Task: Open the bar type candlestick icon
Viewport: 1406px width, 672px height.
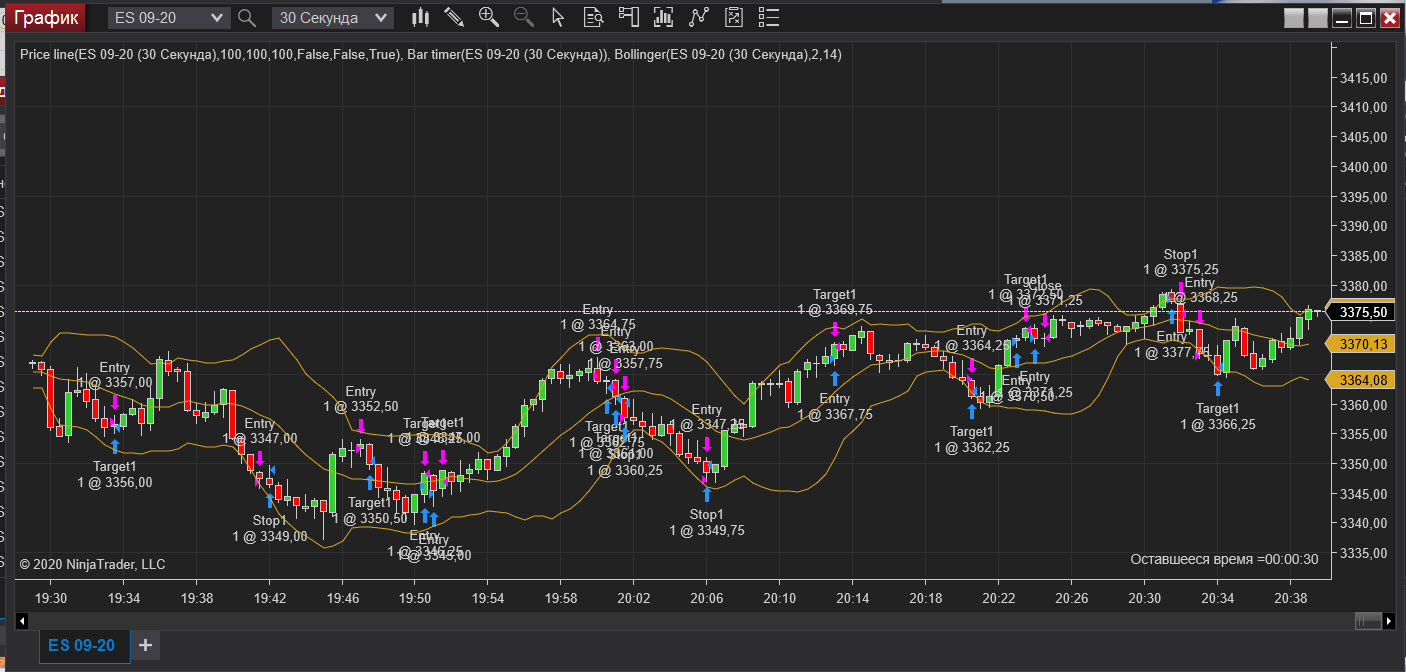Action: pyautogui.click(x=421, y=17)
